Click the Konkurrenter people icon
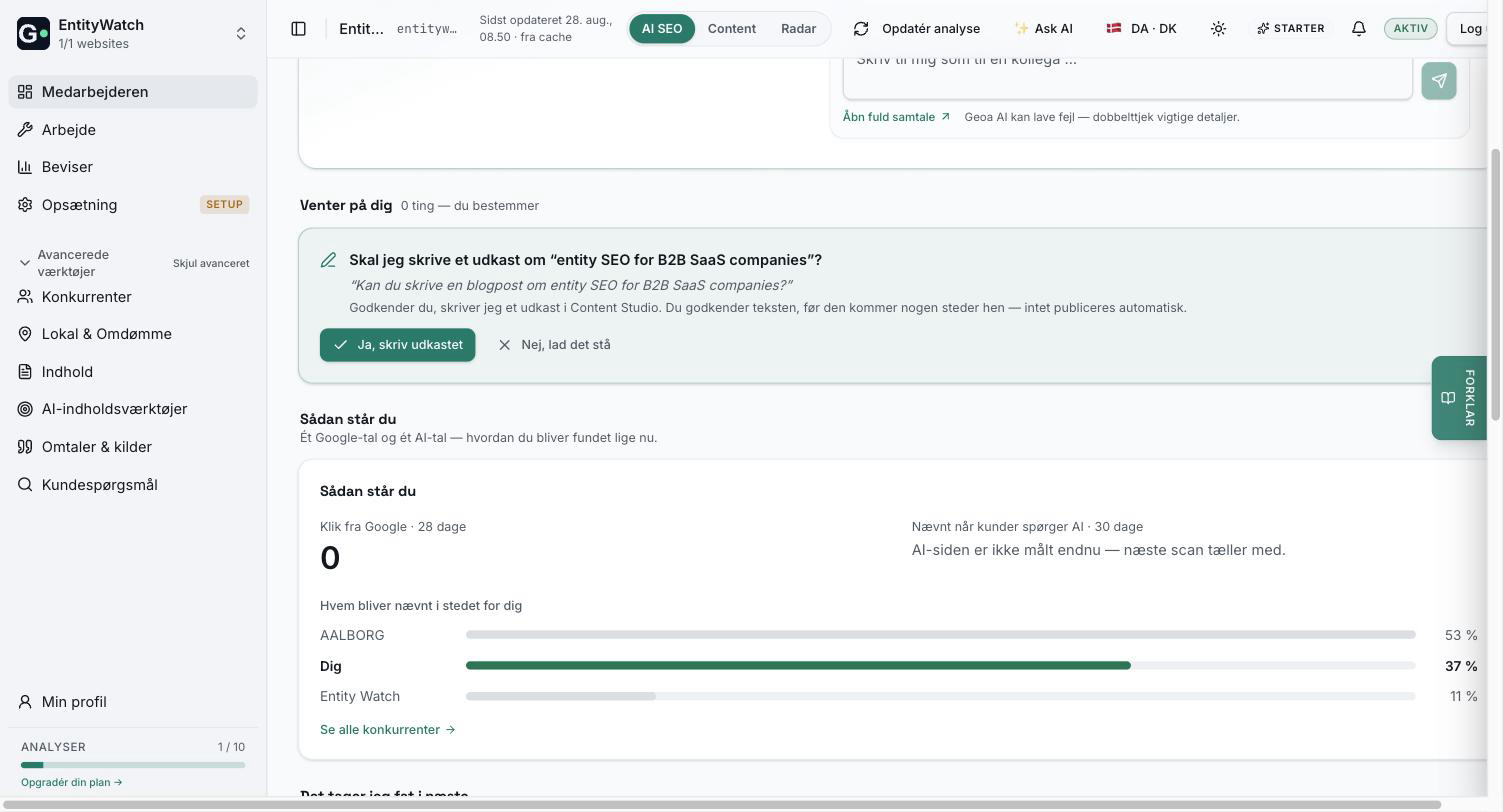1503x812 pixels. tap(25, 297)
